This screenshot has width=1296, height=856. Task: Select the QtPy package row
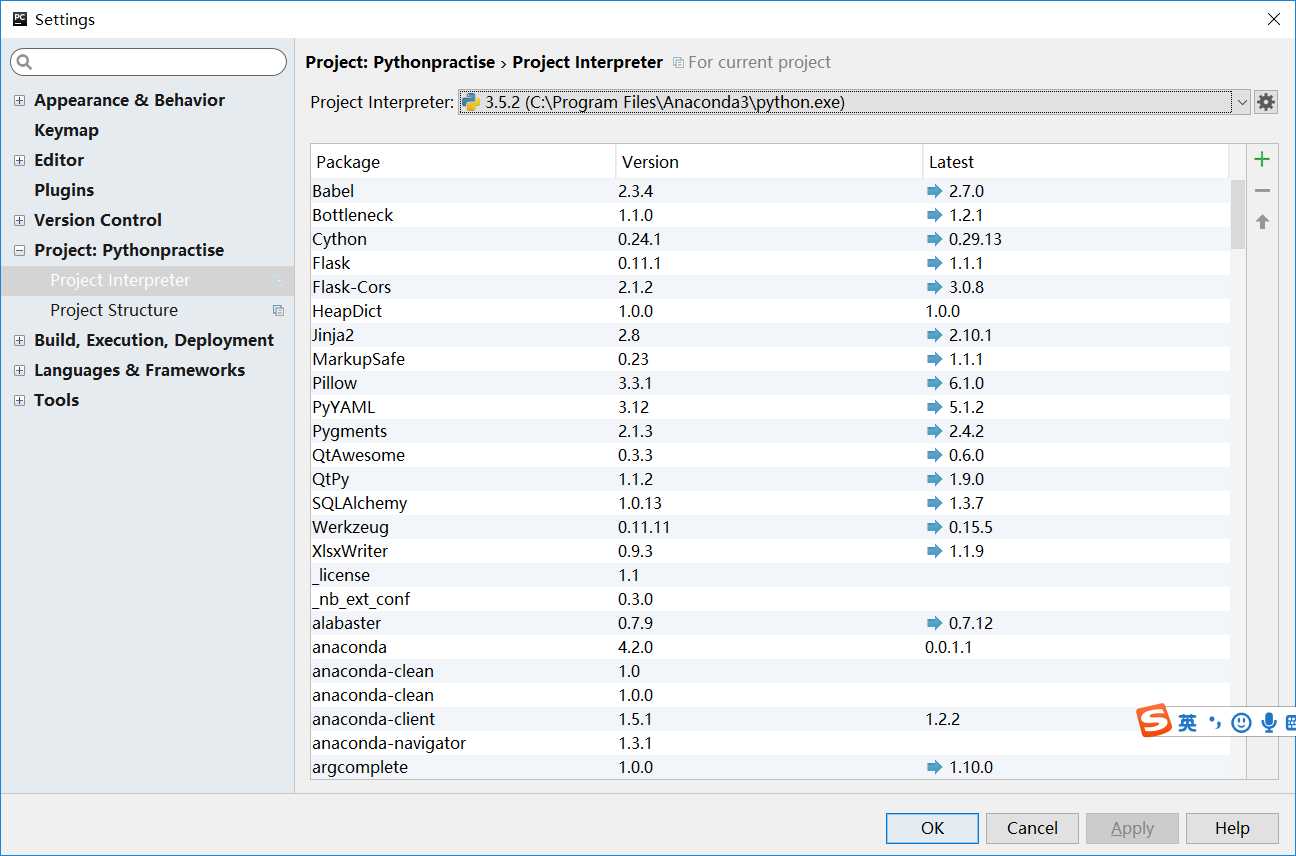770,479
